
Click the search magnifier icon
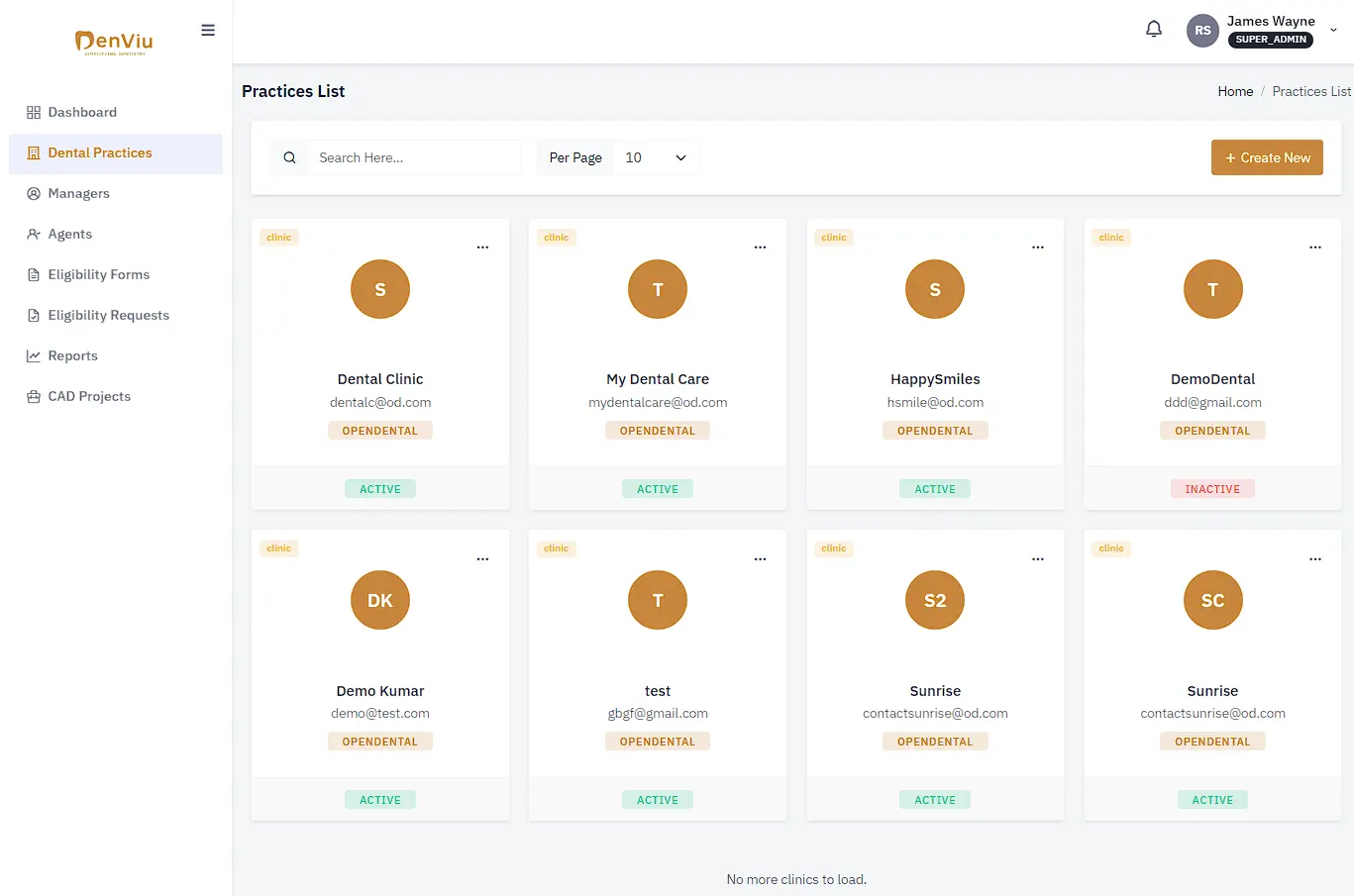click(289, 157)
